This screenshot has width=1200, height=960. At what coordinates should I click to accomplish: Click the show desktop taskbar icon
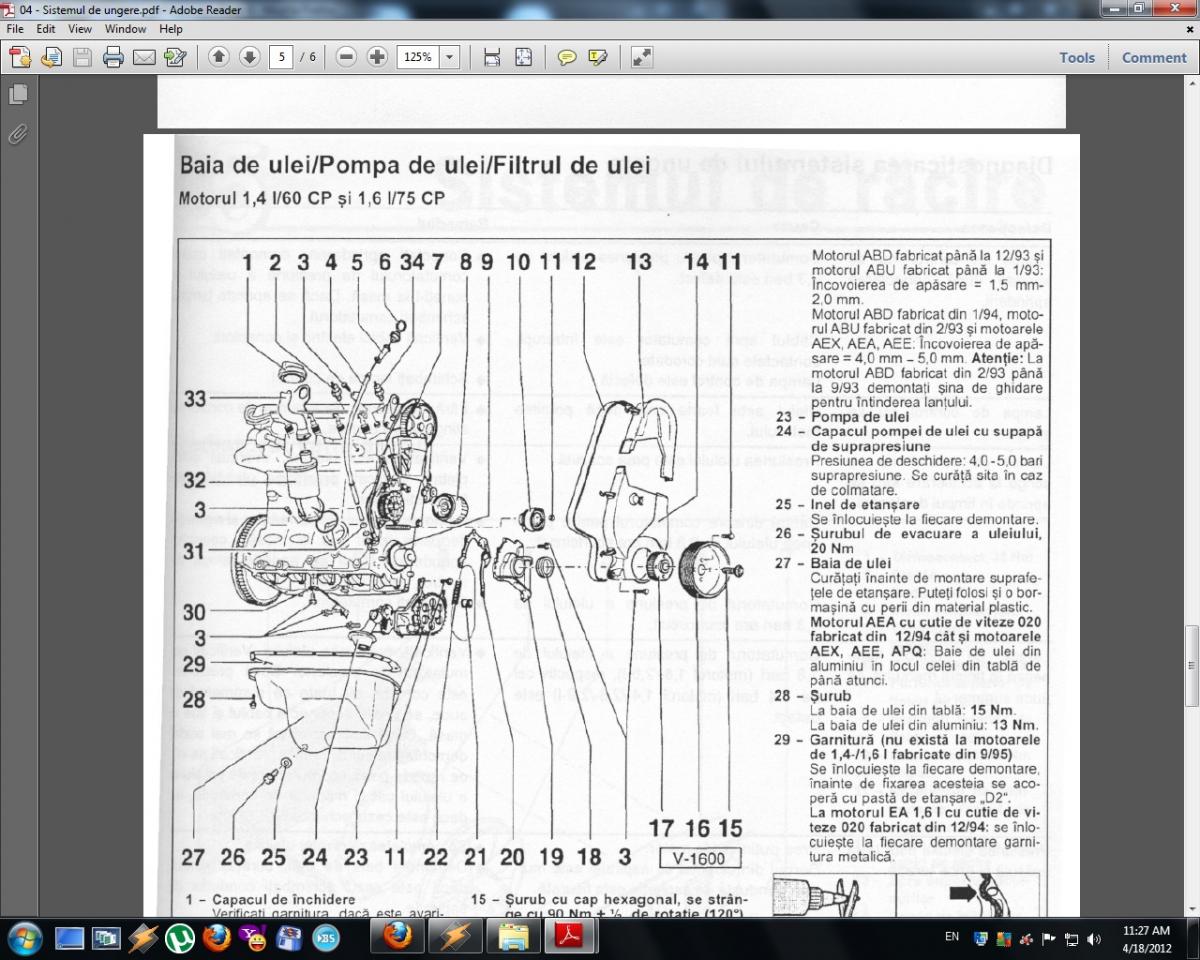click(70, 938)
